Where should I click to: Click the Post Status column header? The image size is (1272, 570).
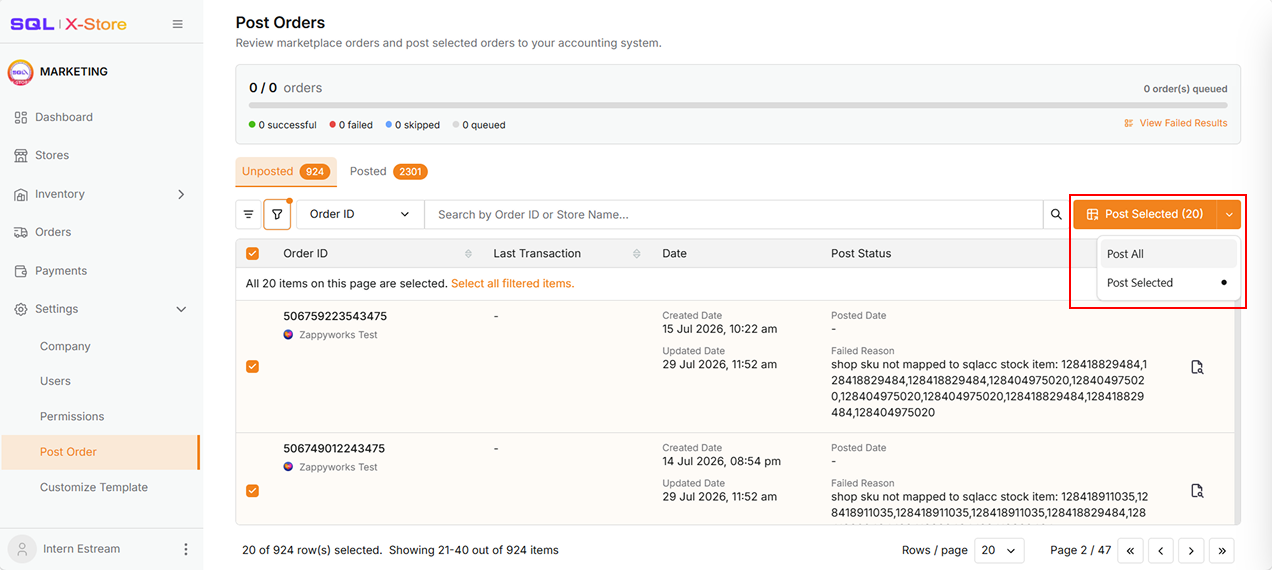tap(861, 254)
